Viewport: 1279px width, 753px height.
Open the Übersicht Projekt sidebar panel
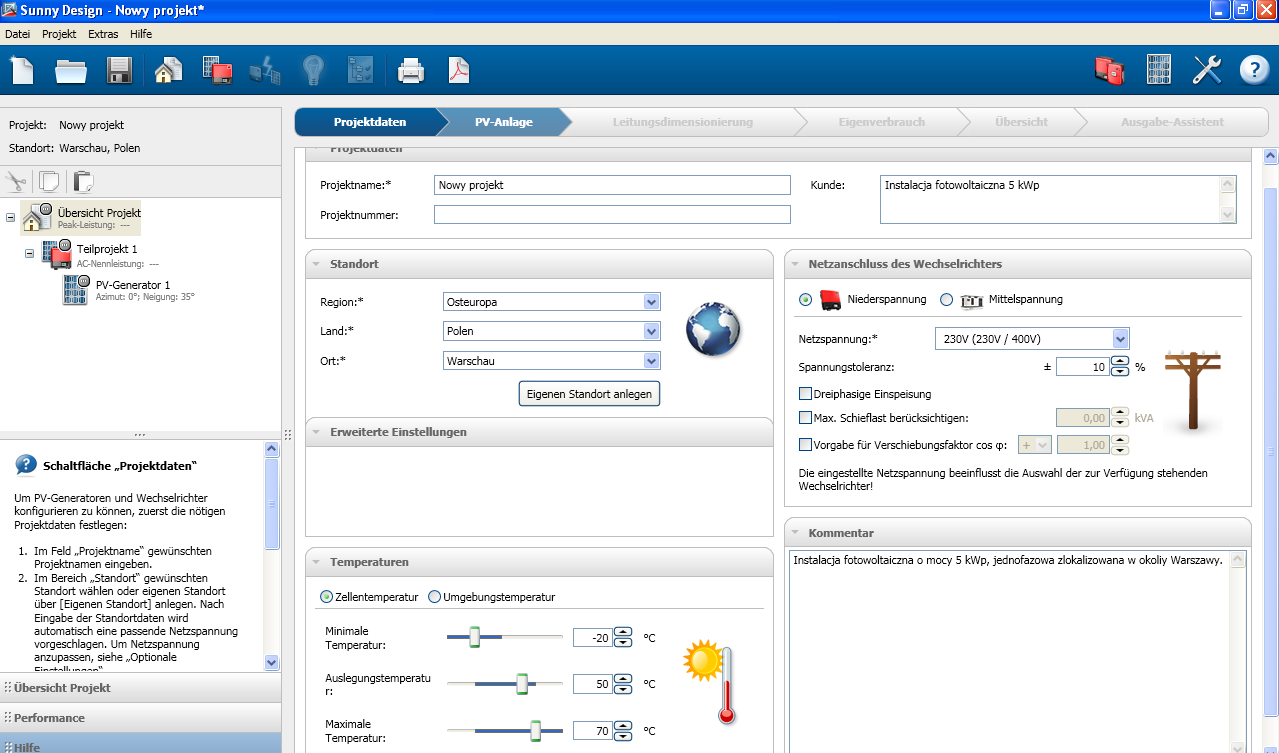141,688
